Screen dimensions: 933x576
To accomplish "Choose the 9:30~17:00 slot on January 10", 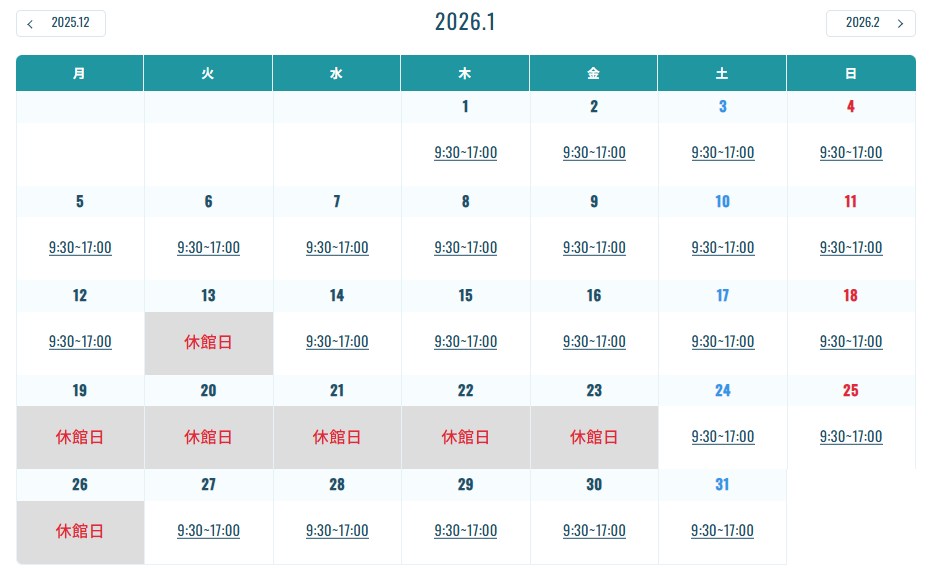I will pyautogui.click(x=722, y=248).
